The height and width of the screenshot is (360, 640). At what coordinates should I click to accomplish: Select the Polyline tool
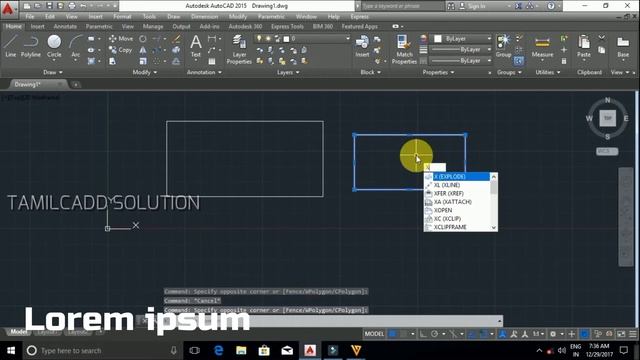(31, 46)
